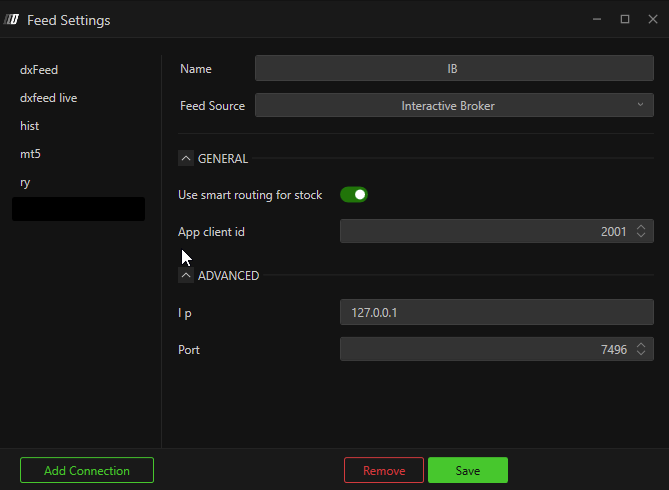
Task: Select the ry connection entry
Action: tap(26, 182)
